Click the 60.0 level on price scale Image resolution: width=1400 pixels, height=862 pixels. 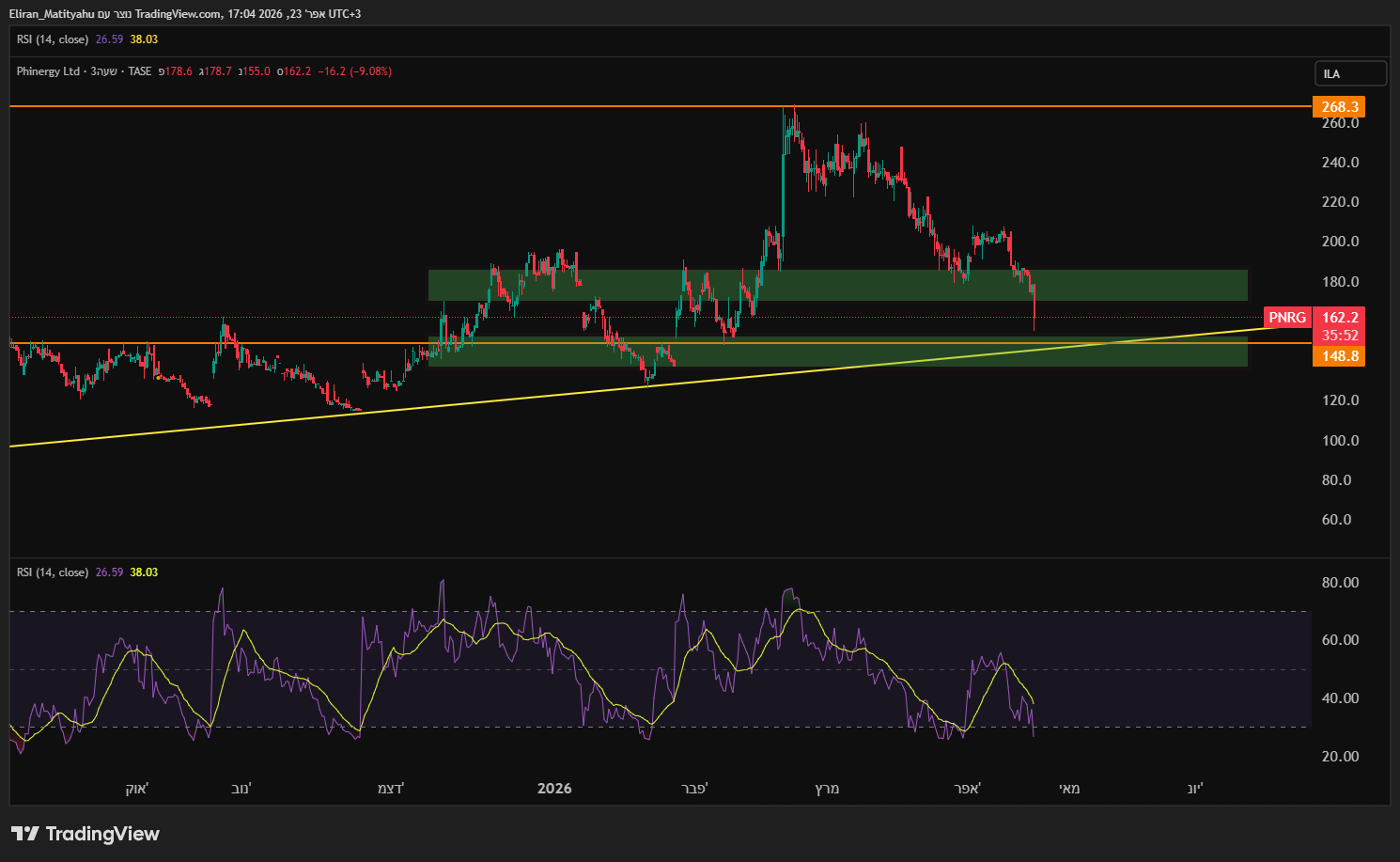pos(1336,520)
